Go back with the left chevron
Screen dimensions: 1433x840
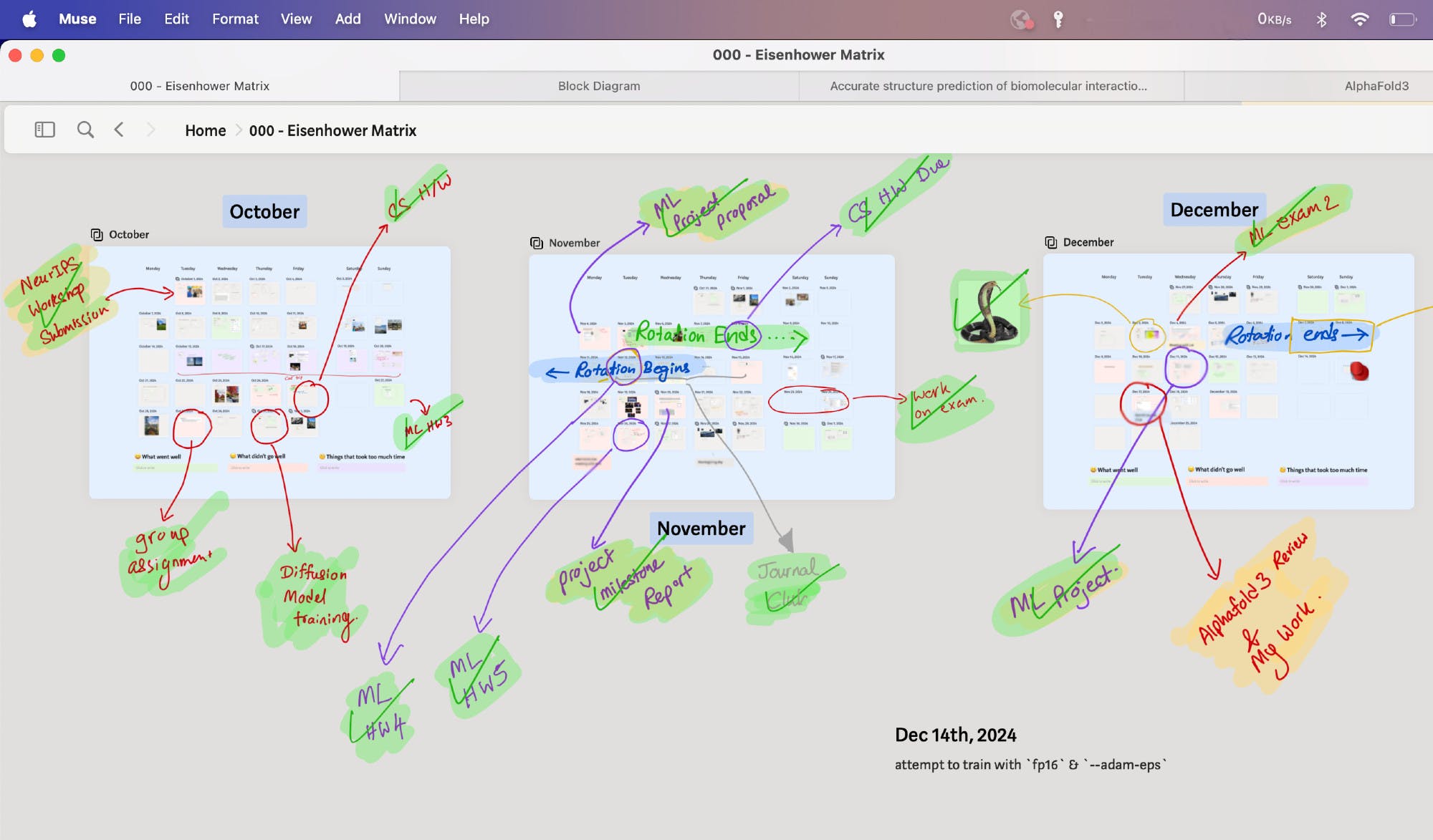click(119, 130)
